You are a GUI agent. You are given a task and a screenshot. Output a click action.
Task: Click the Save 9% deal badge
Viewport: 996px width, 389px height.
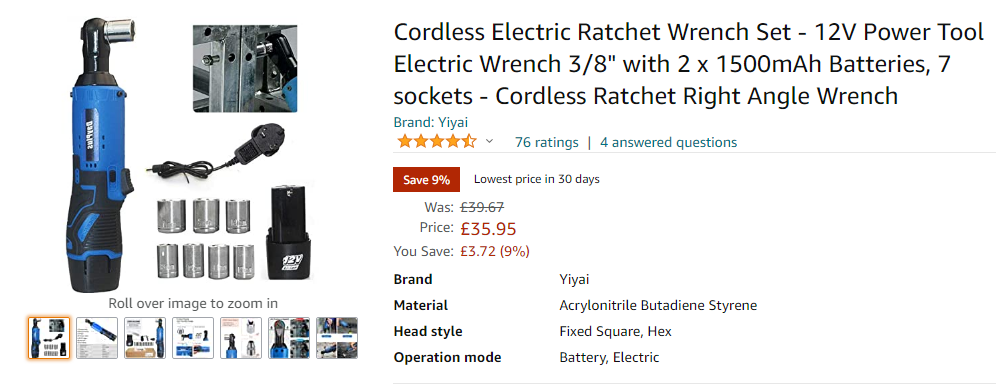click(426, 180)
